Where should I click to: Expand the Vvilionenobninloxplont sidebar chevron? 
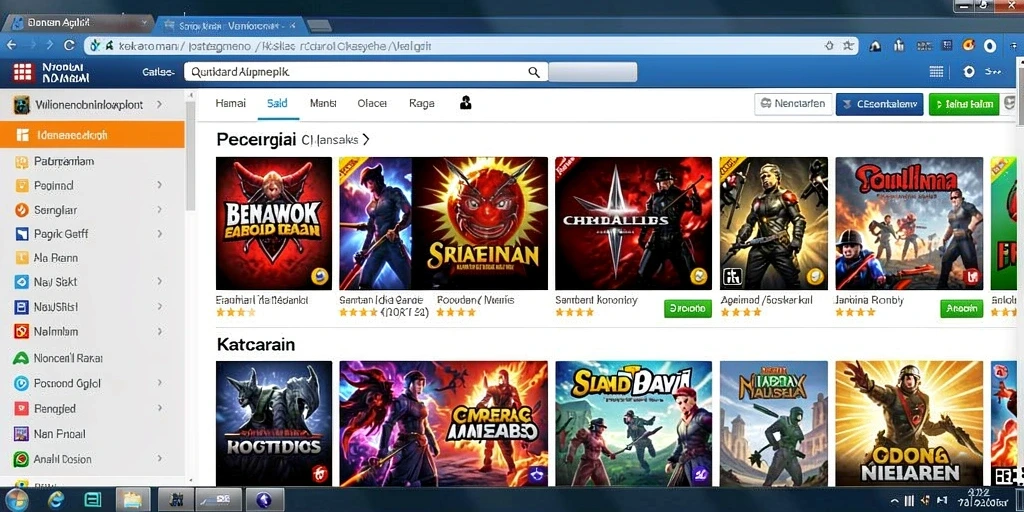click(x=159, y=104)
